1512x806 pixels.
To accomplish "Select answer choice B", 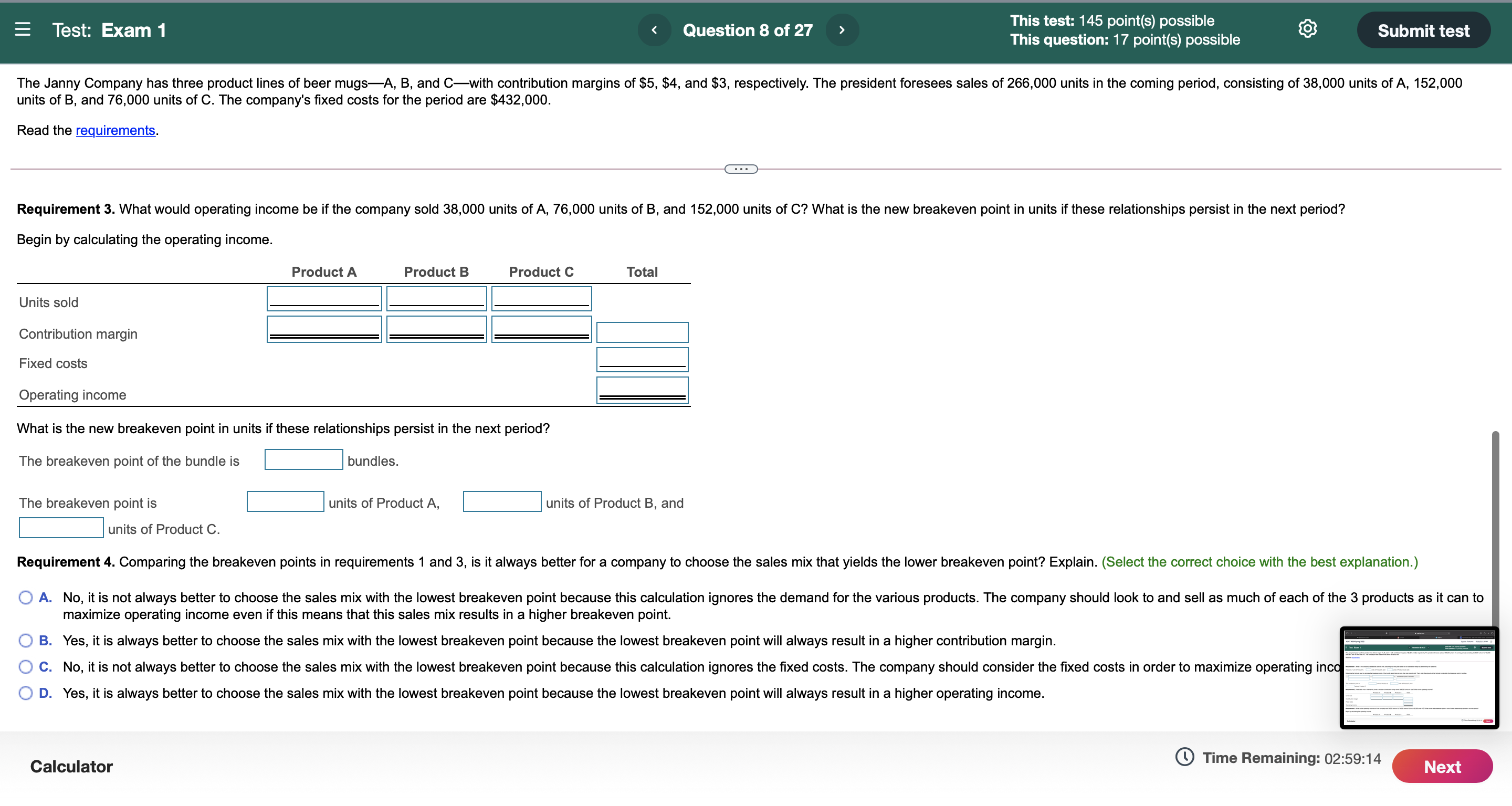I will 25,641.
